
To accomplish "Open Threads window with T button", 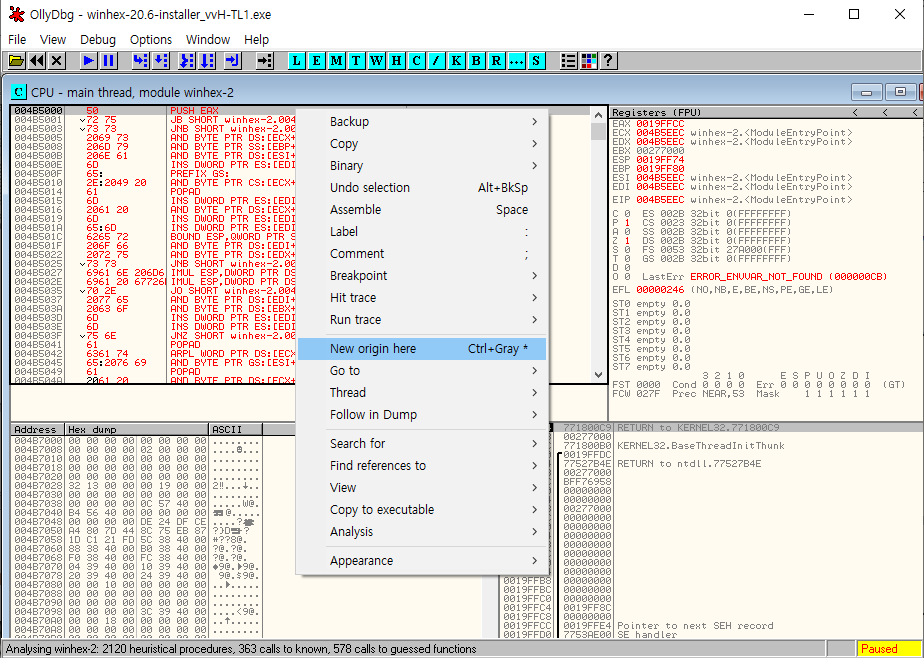I will pos(357,60).
